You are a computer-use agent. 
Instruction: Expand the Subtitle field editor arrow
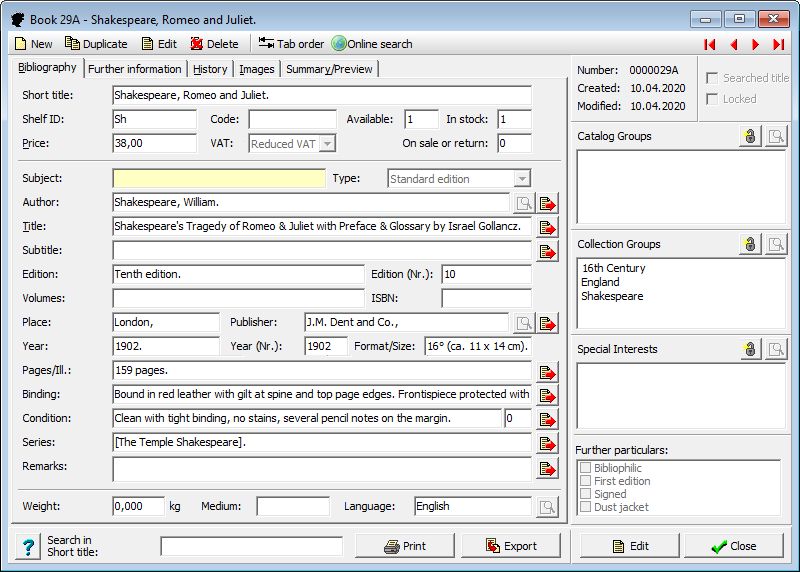547,251
